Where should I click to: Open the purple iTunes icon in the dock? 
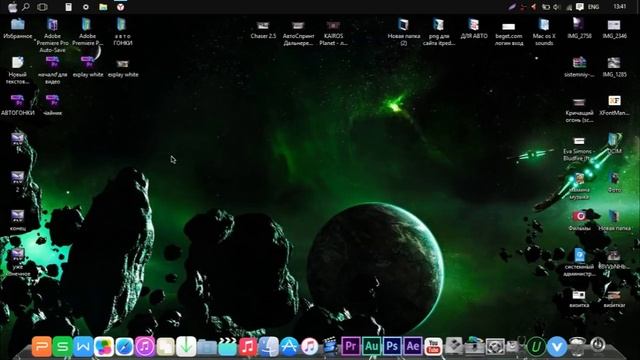click(x=144, y=347)
